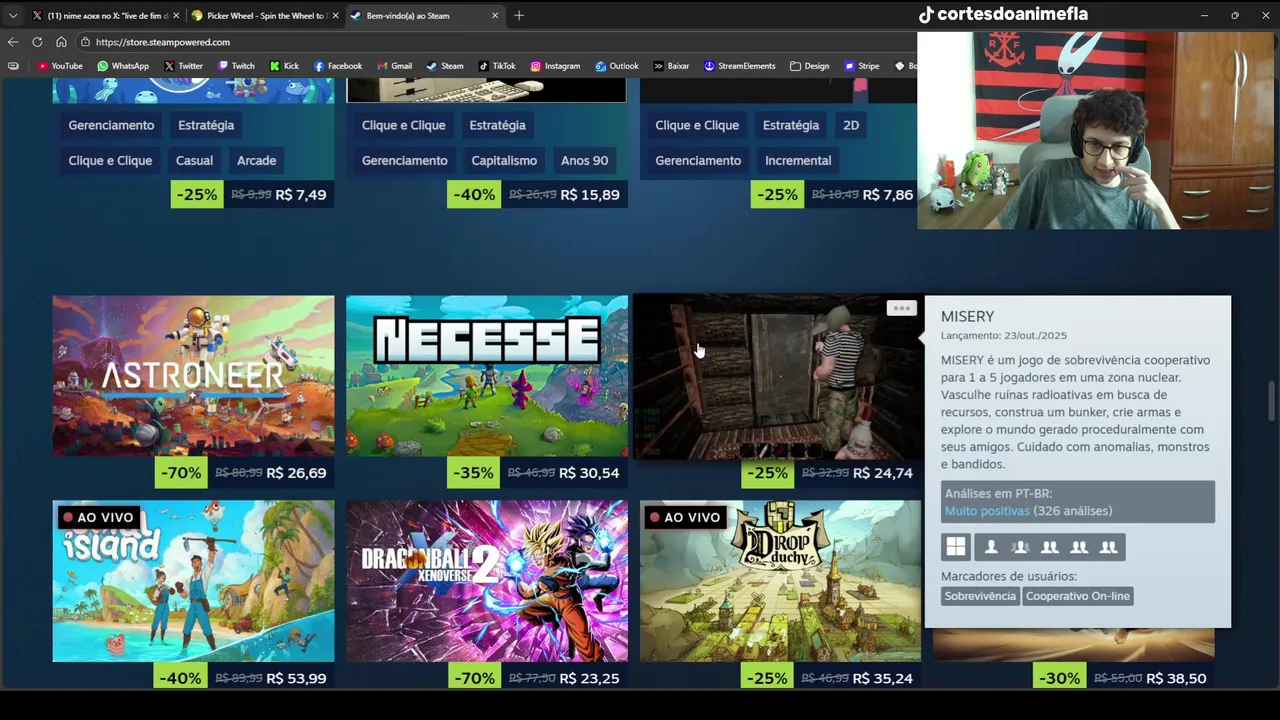Close the X nime tab
The height and width of the screenshot is (720, 1280).
point(176,15)
